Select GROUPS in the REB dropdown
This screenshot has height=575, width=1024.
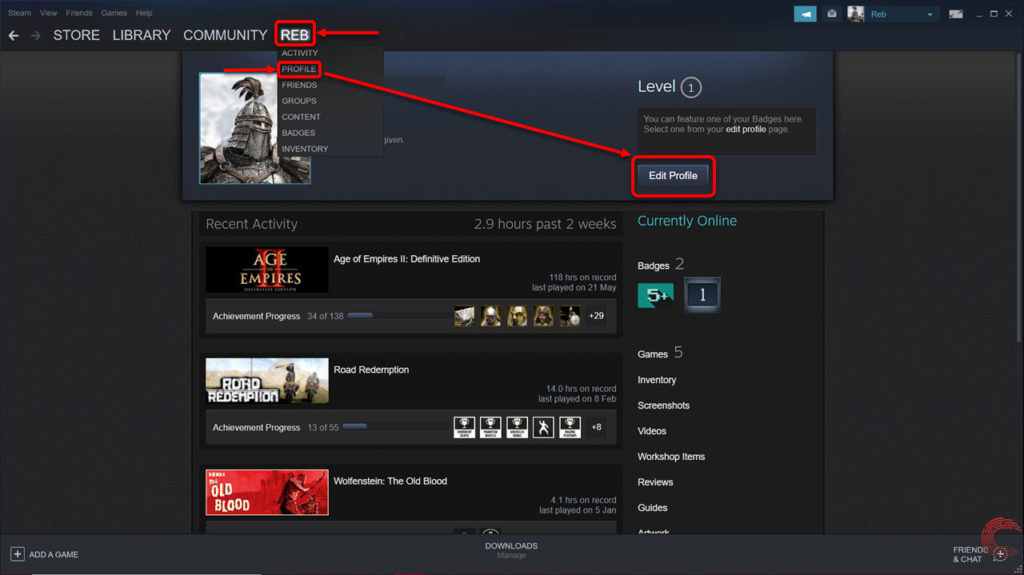point(299,101)
